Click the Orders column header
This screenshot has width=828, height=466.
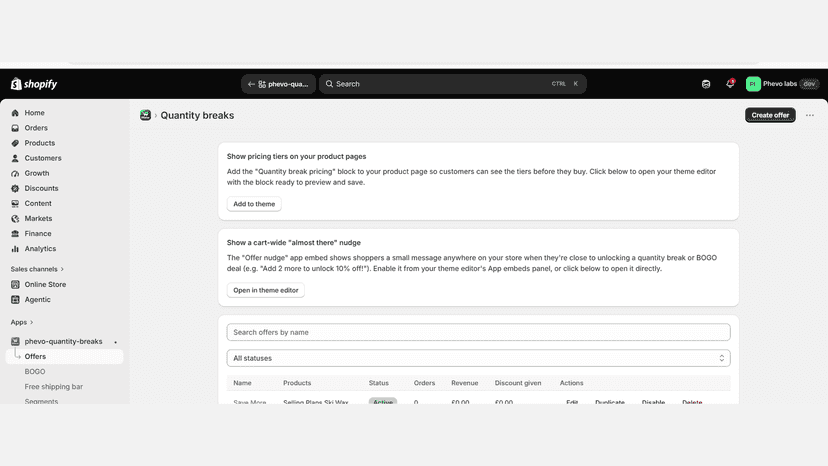click(x=424, y=383)
